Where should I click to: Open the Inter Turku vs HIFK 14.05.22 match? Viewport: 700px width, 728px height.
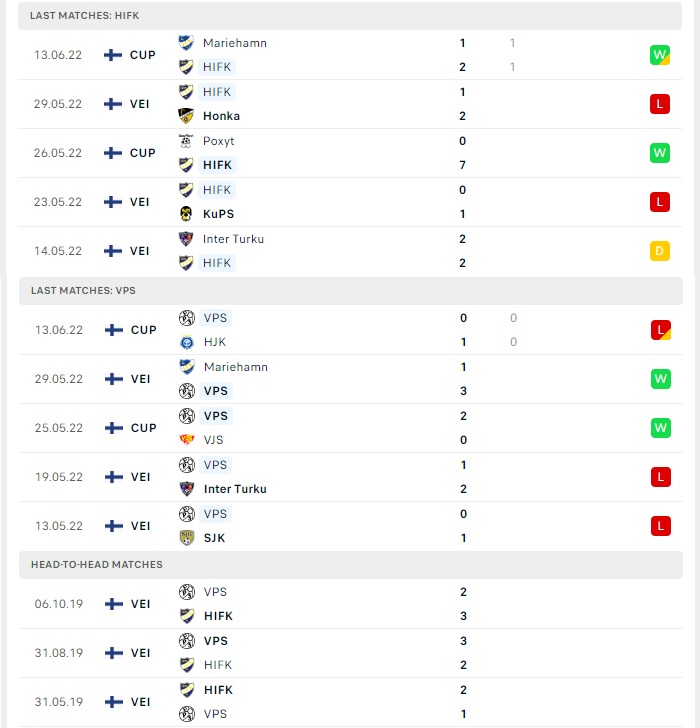pyautogui.click(x=350, y=251)
